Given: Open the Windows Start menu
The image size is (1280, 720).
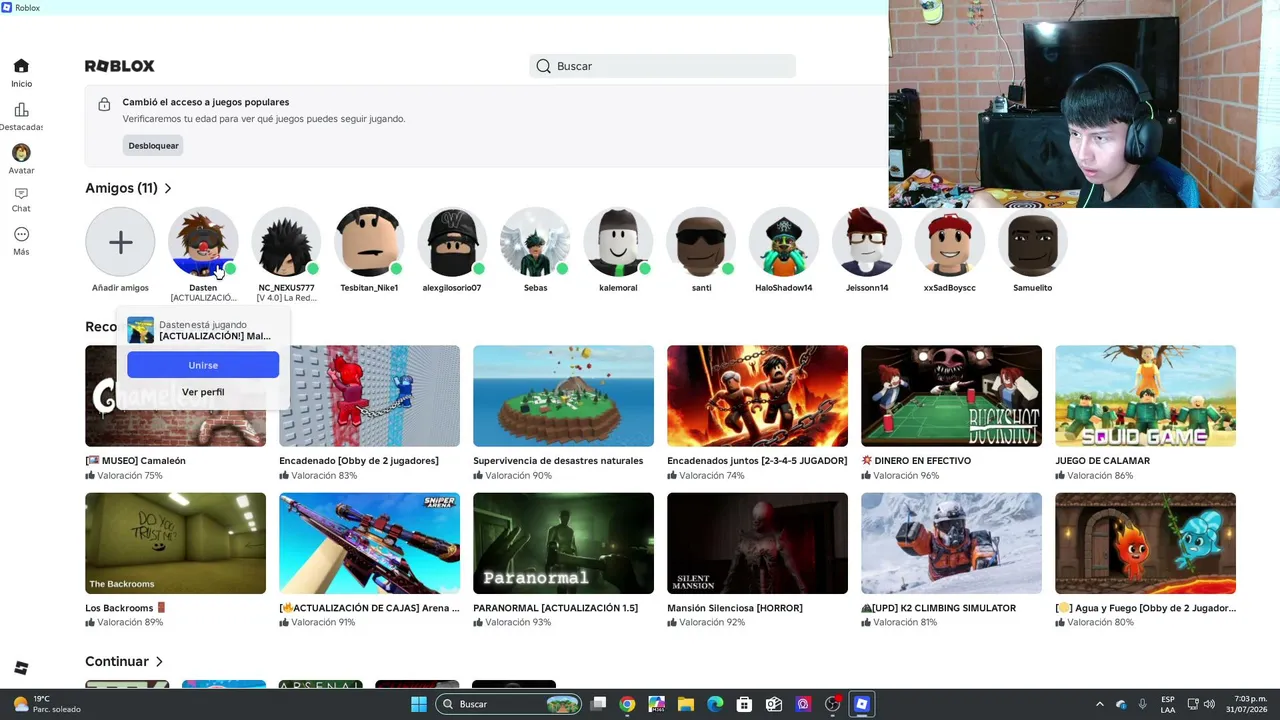Looking at the screenshot, I should [x=419, y=704].
